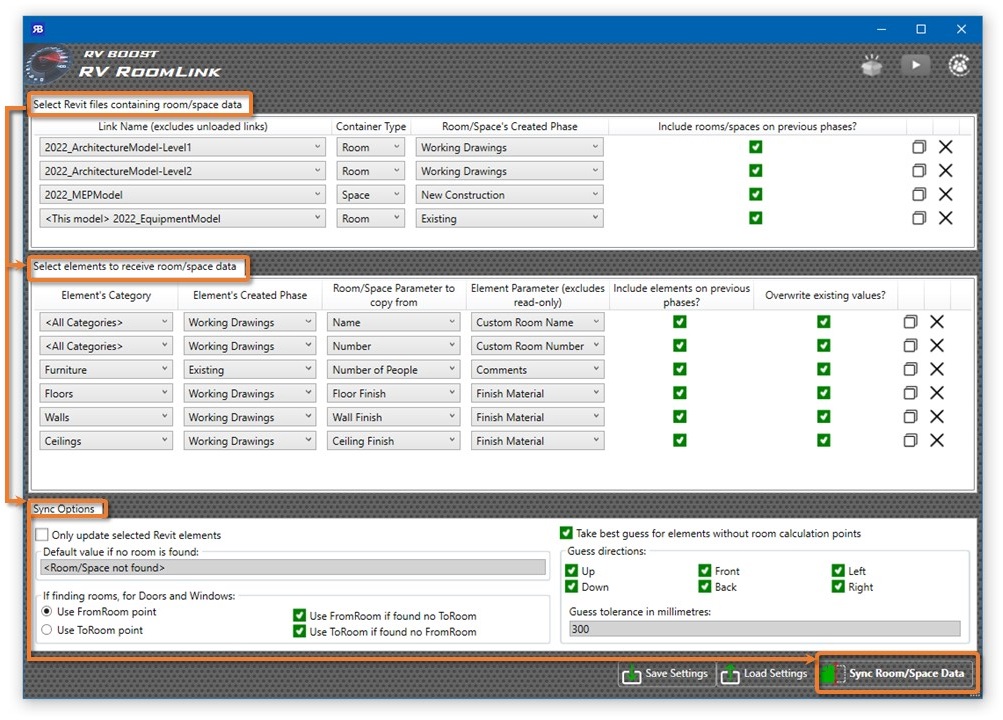
Task: Duplicate the Floors element row
Action: [910, 393]
